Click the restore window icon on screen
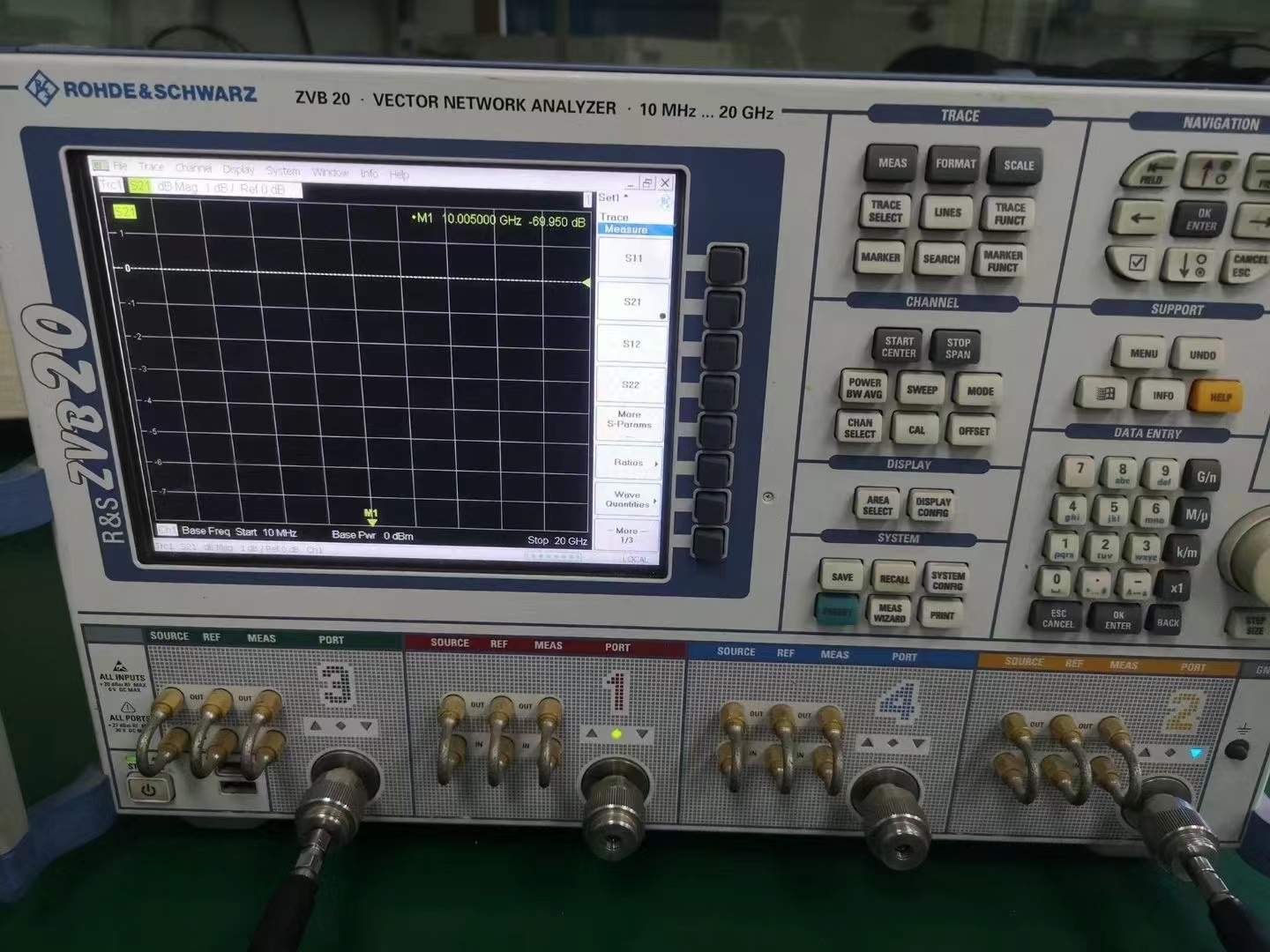 646,183
